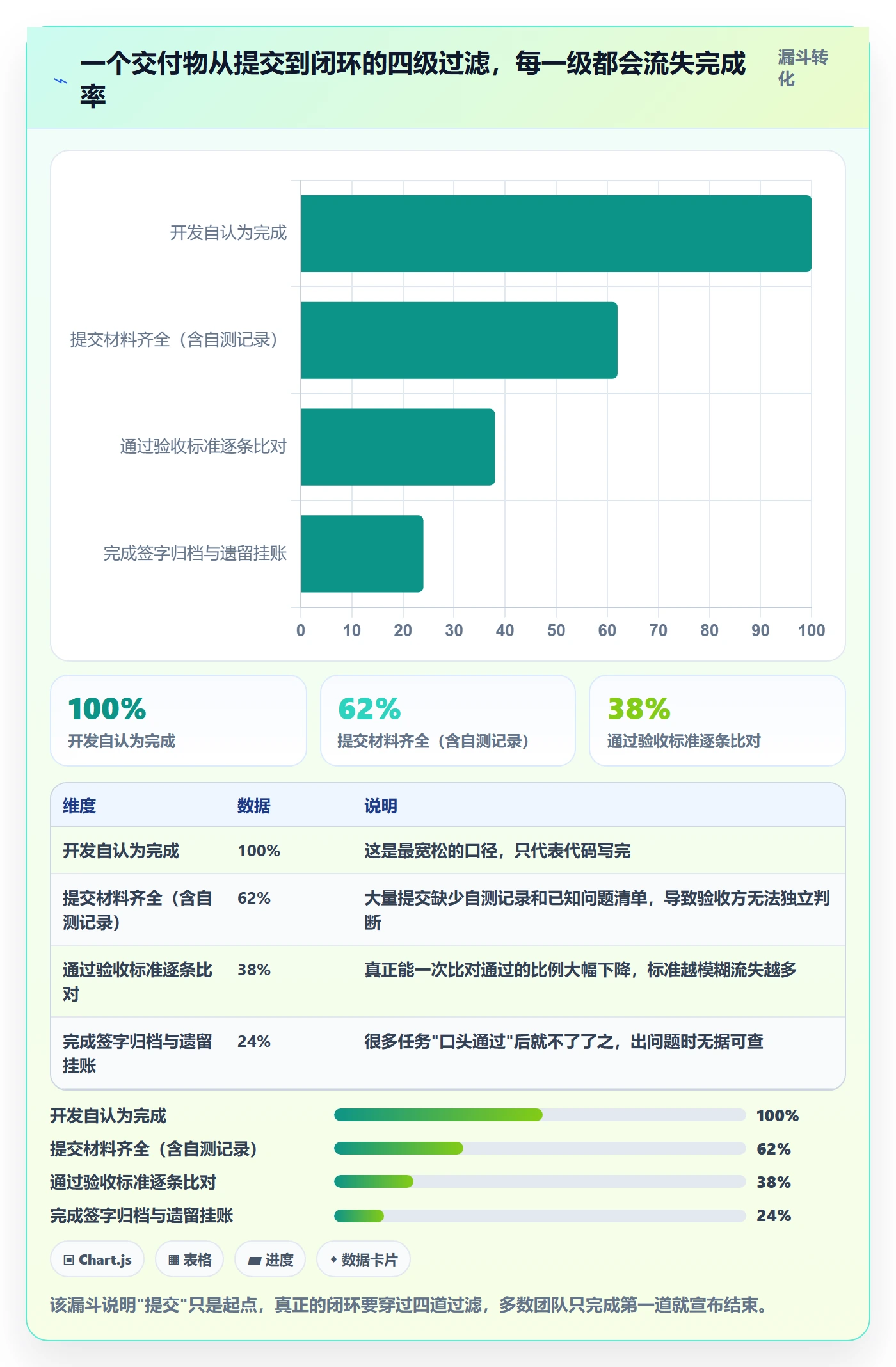This screenshot has height=1367, width=896.
Task: Click the progress list label 完成签字归档与遗留挂账
Action: (141, 1215)
